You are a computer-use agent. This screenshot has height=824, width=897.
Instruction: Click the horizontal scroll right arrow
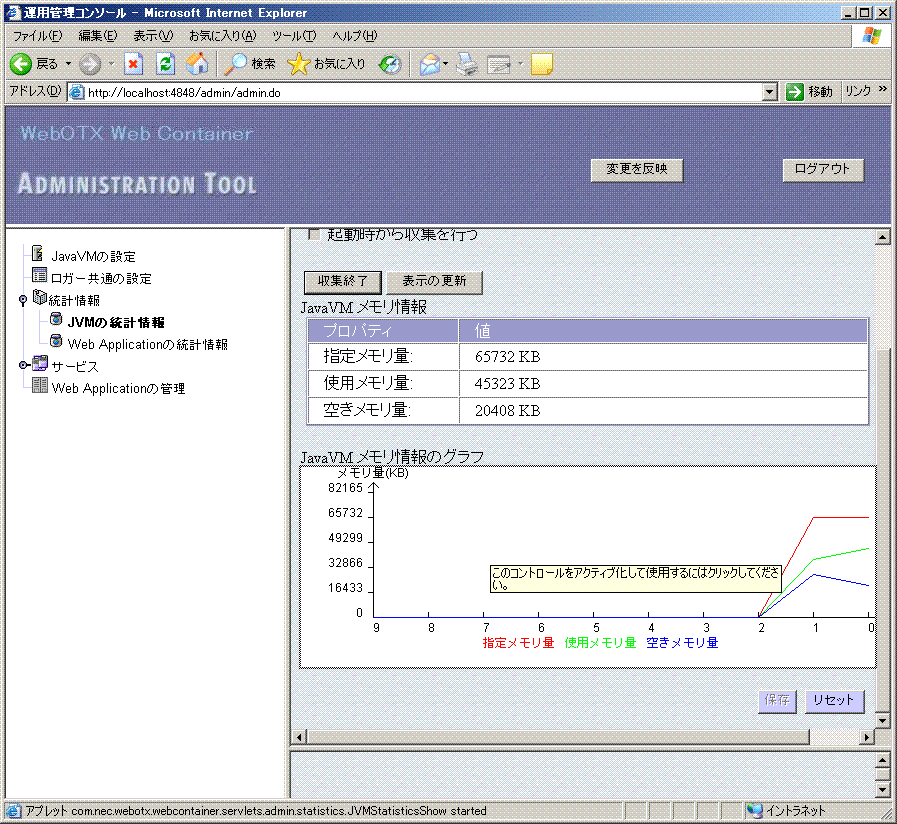click(x=867, y=736)
